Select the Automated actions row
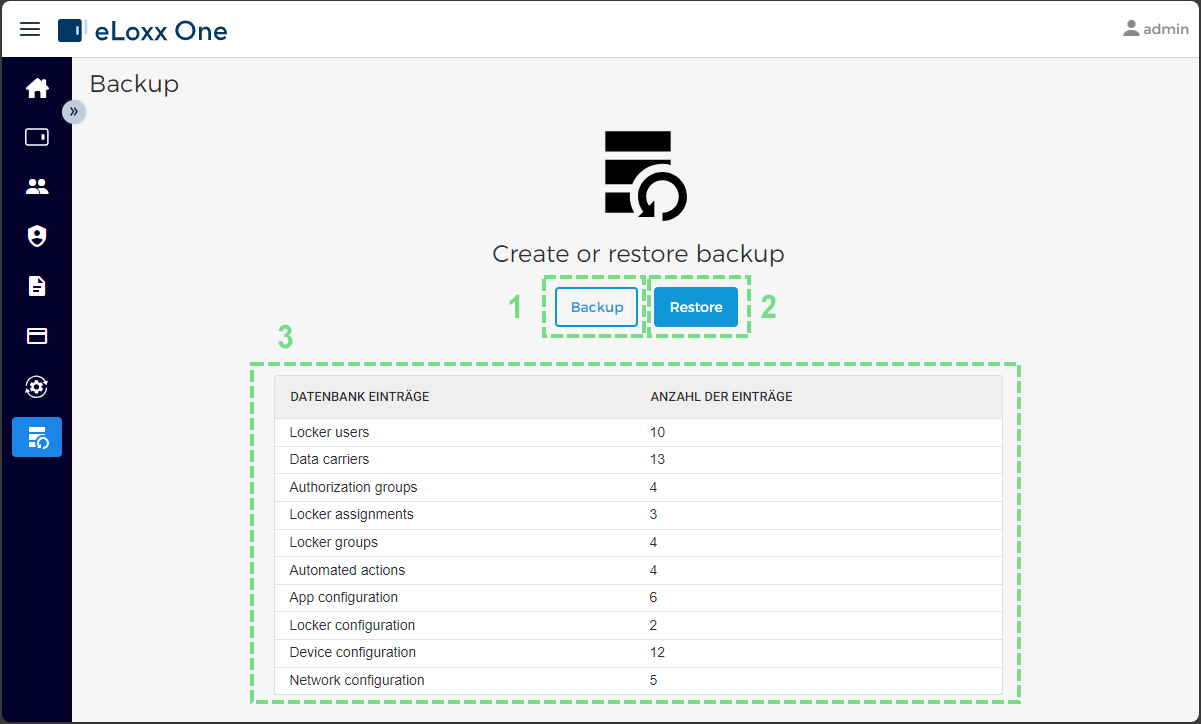 tap(638, 570)
